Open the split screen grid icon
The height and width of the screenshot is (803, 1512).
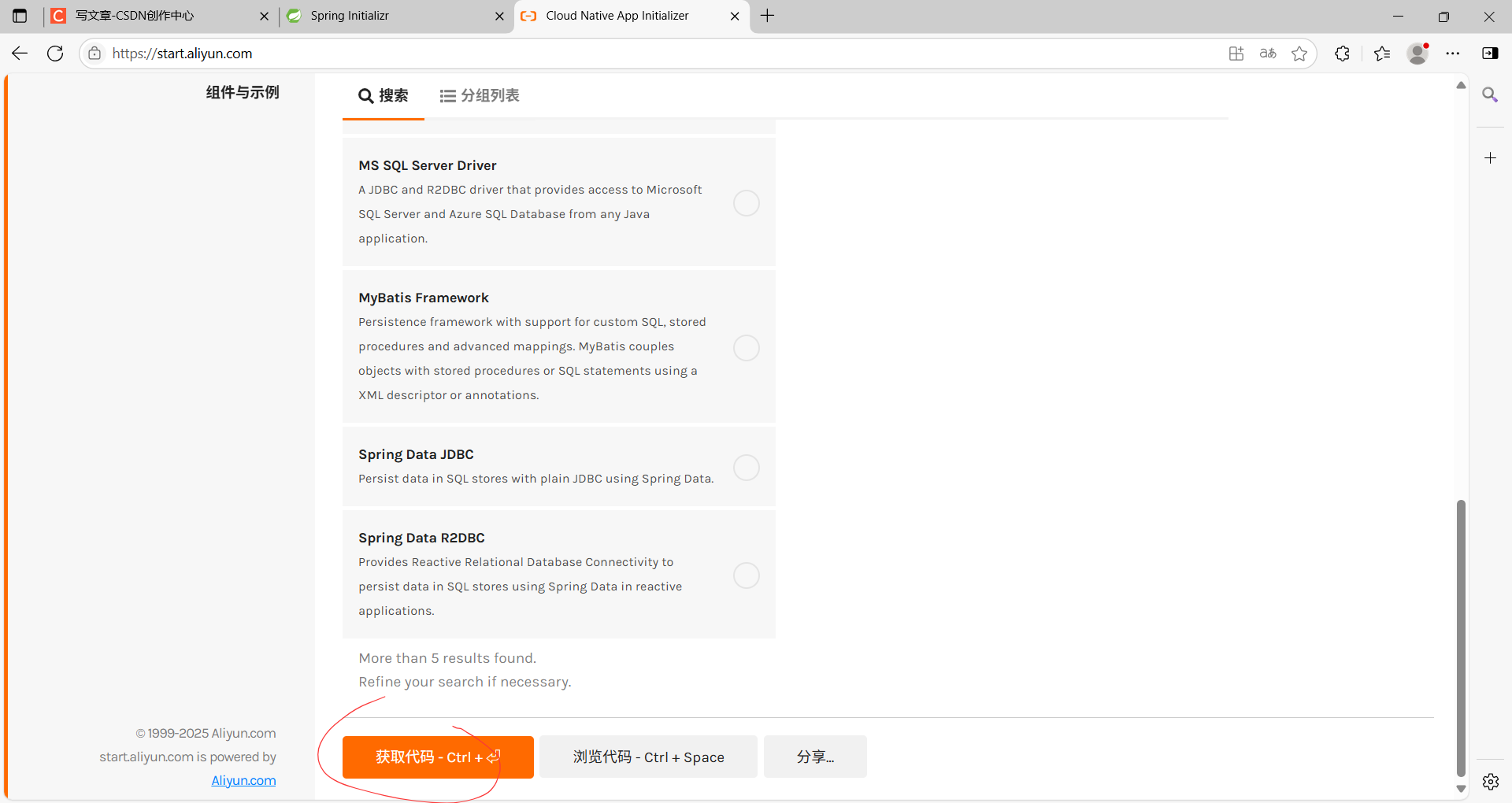point(1236,54)
